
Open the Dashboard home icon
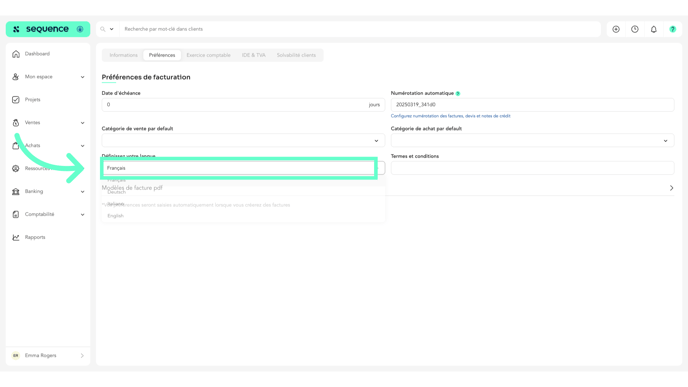coord(16,54)
